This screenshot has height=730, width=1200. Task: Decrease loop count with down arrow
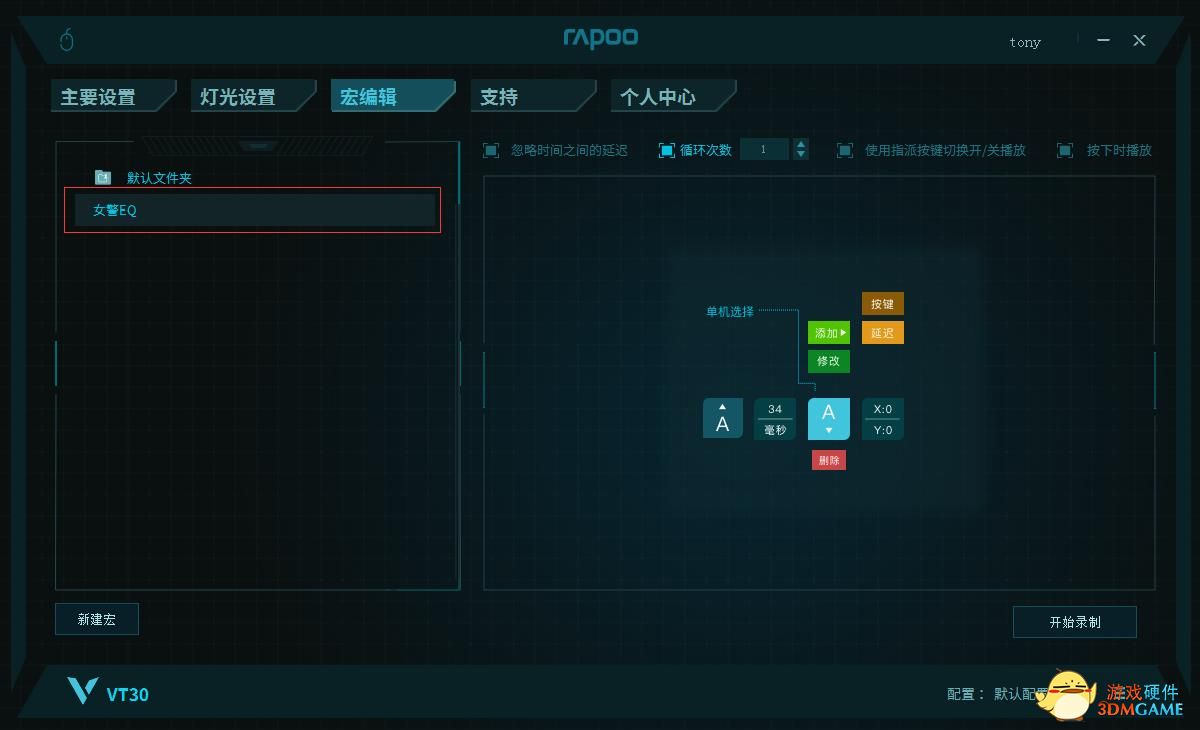(x=801, y=155)
